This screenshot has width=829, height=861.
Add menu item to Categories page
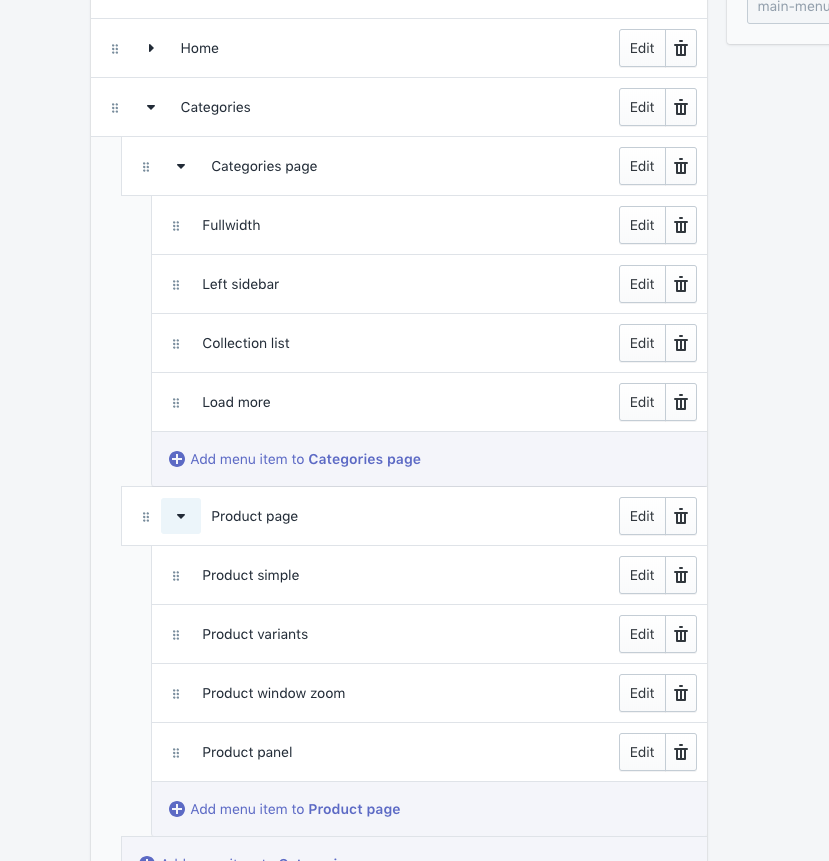(x=295, y=459)
